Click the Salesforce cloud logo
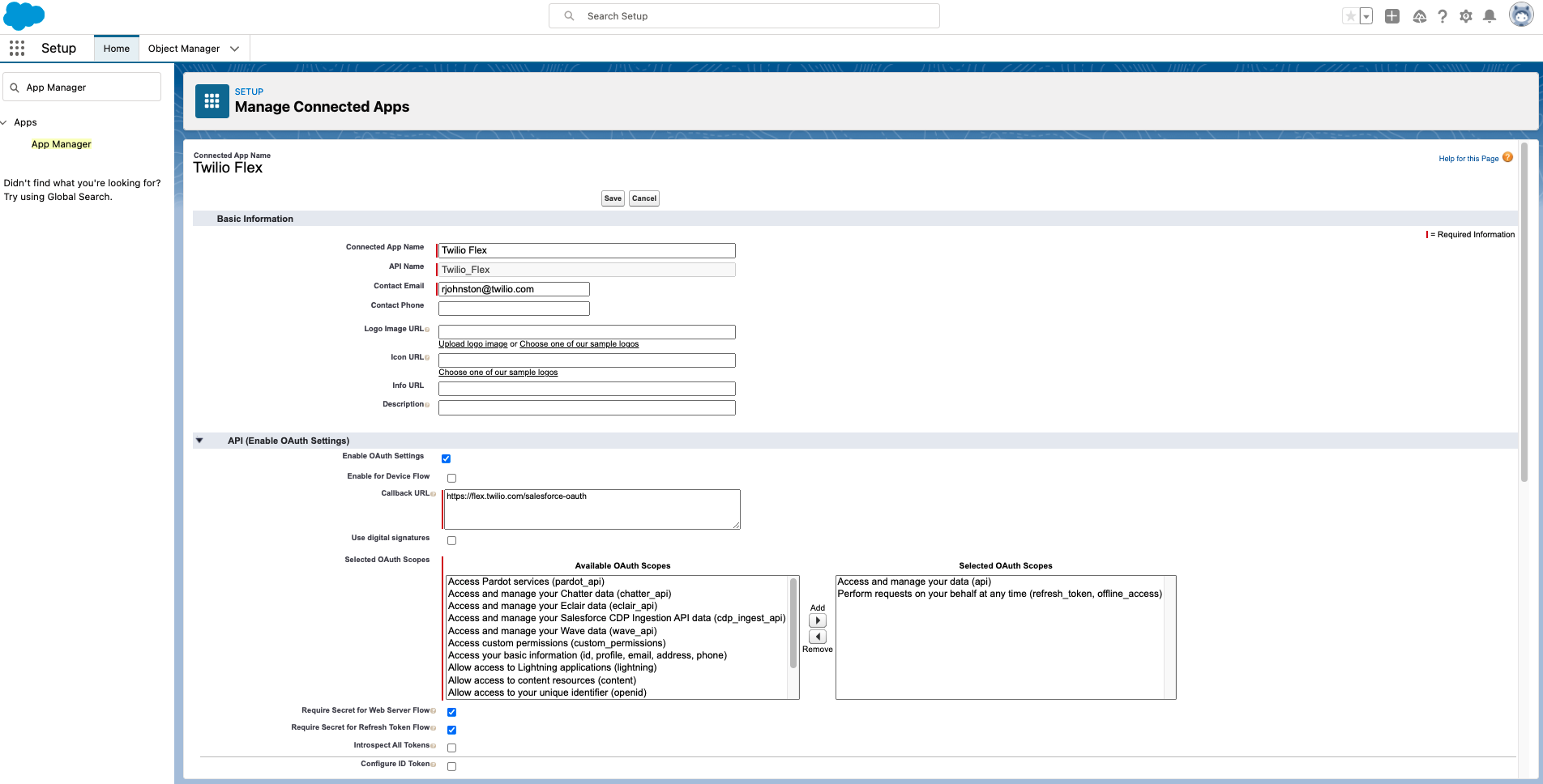 pos(24,16)
